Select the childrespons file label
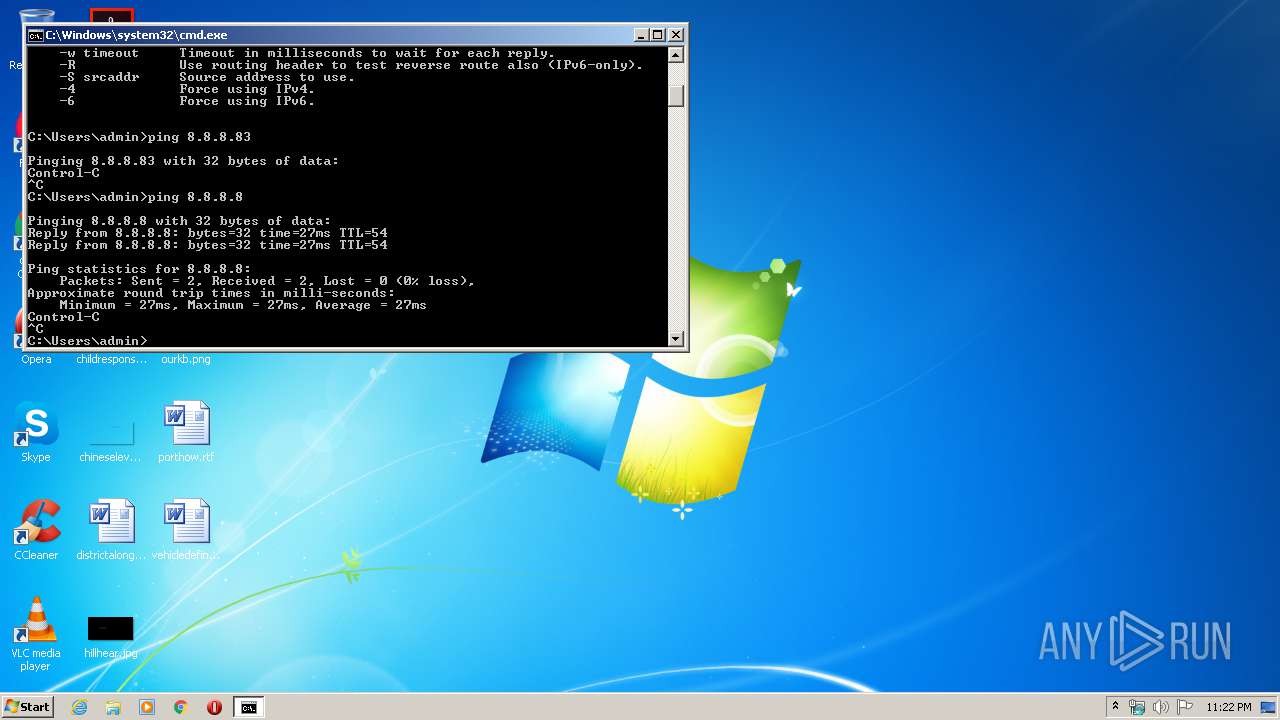The width and height of the screenshot is (1280, 720). click(x=111, y=359)
